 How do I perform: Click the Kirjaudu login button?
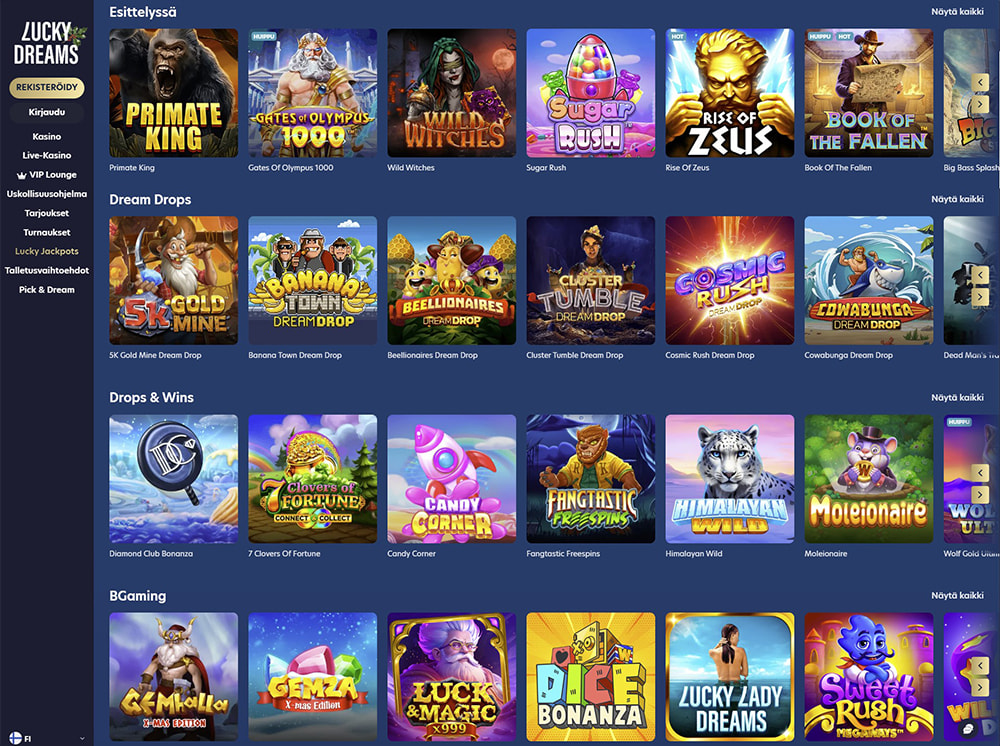tap(47, 112)
